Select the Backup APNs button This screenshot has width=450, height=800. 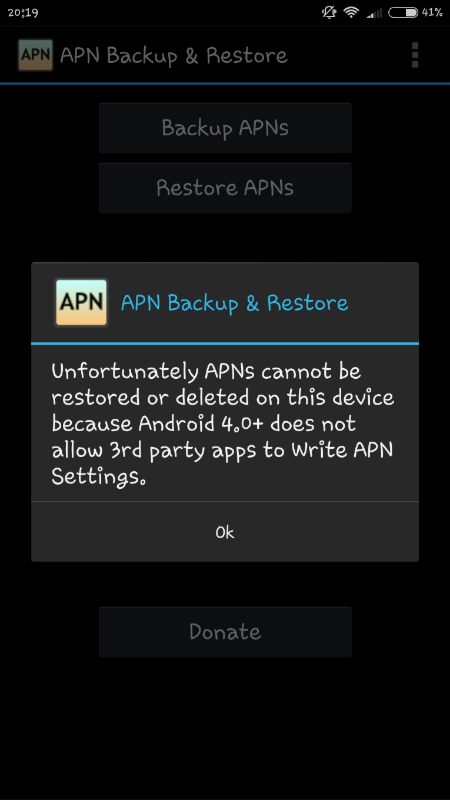click(225, 128)
